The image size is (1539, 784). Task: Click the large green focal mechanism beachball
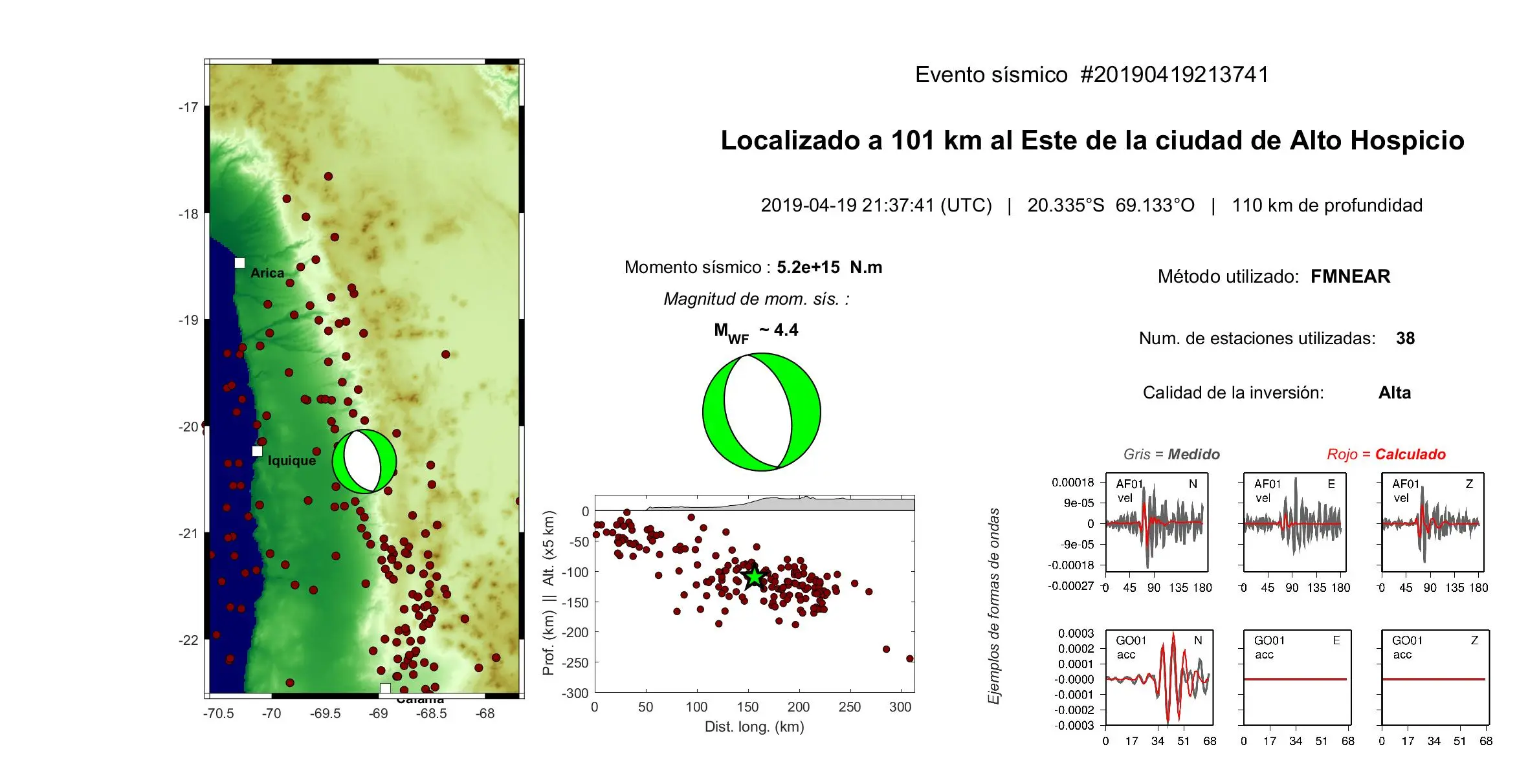pyautogui.click(x=762, y=412)
